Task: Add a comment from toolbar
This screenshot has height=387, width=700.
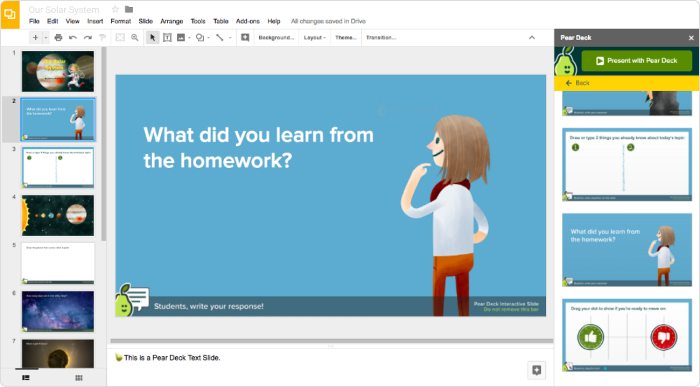Action: pyautogui.click(x=245, y=37)
